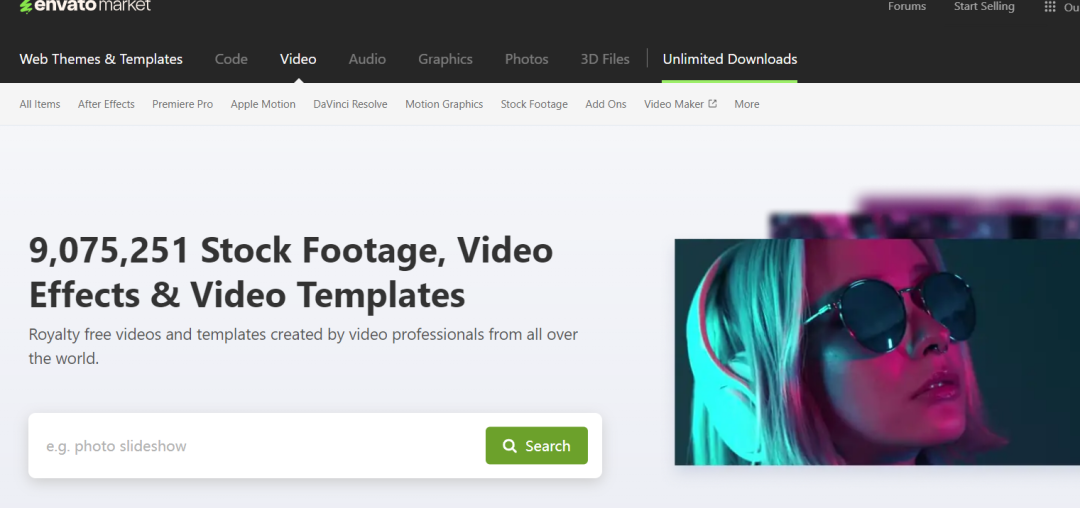This screenshot has height=508, width=1080.
Task: Open the Forums link
Action: (x=906, y=6)
